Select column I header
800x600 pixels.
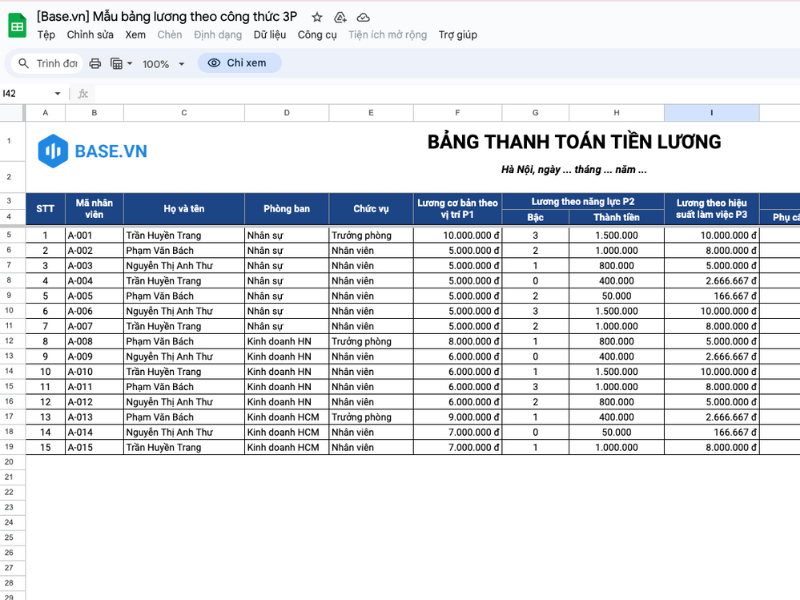pyautogui.click(x=710, y=112)
